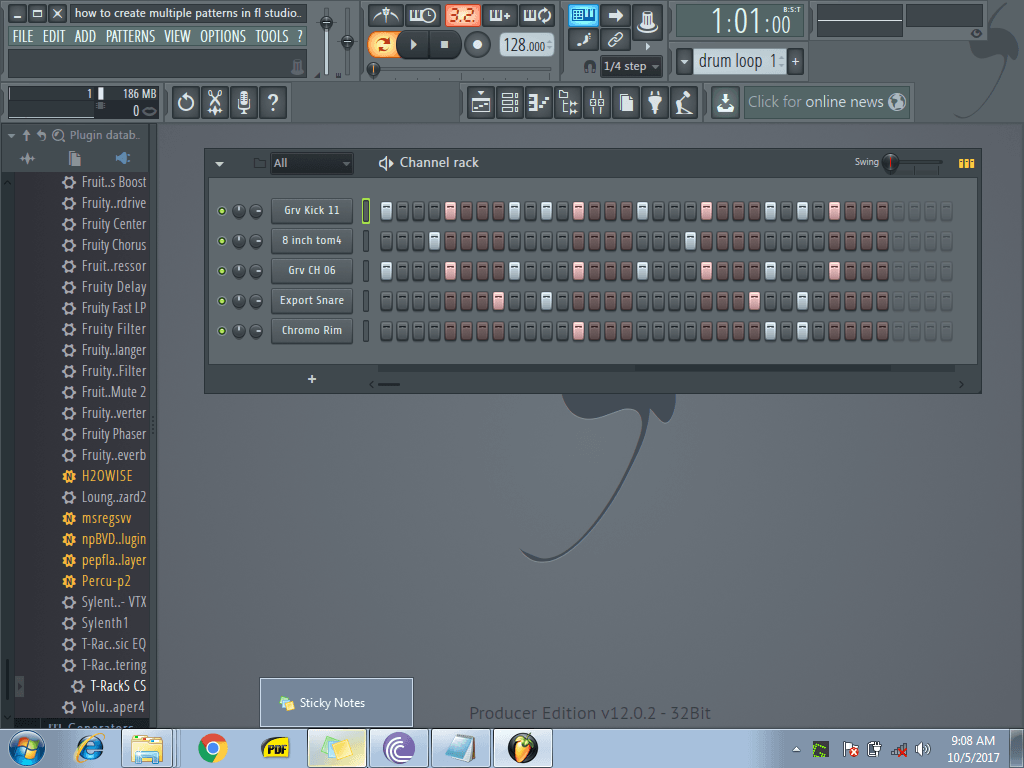Open the plugin picker plug icon
Screen dimensions: 1024x768
[655, 102]
